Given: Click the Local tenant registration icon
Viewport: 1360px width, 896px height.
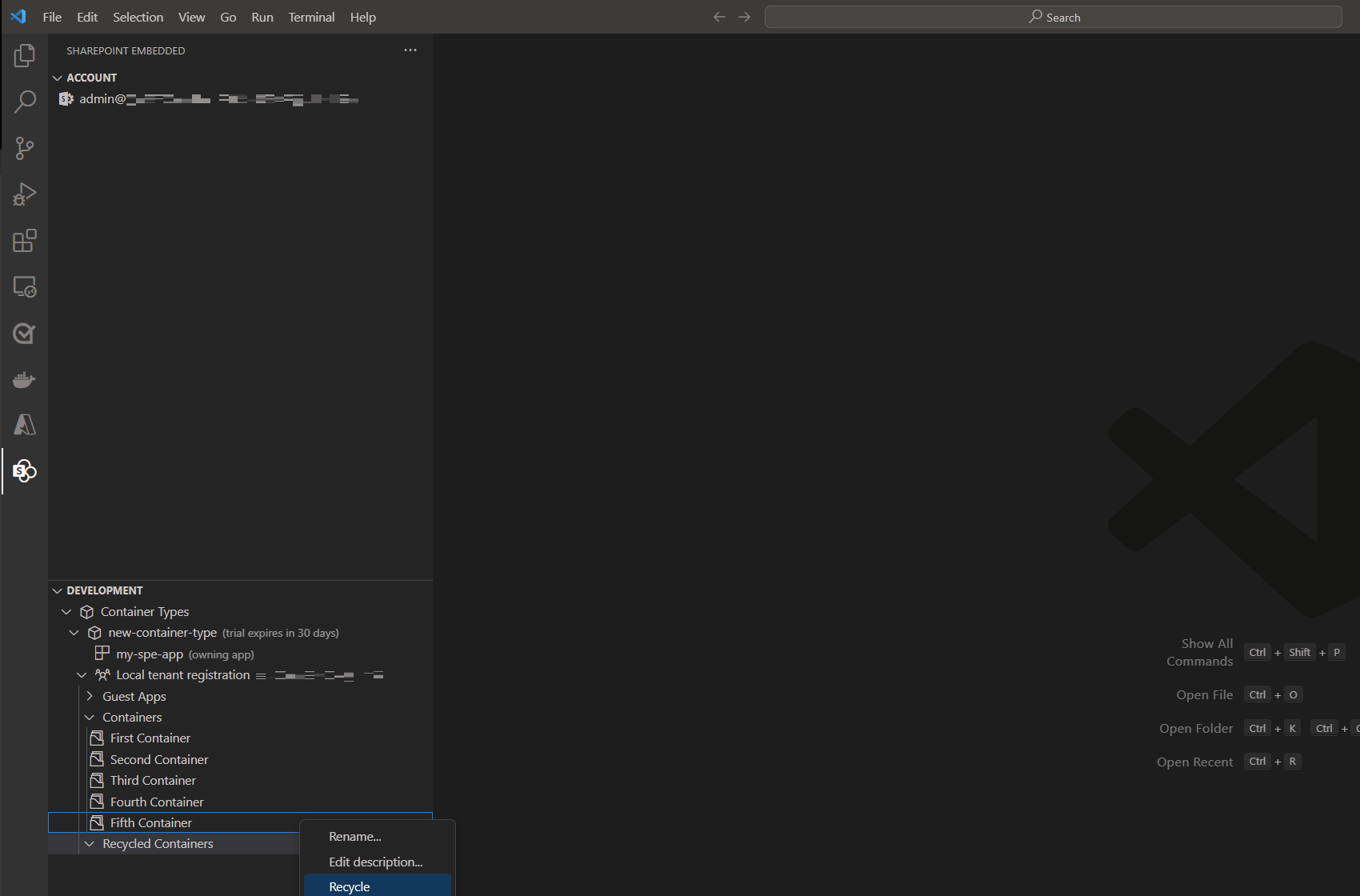Looking at the screenshot, I should click(102, 675).
